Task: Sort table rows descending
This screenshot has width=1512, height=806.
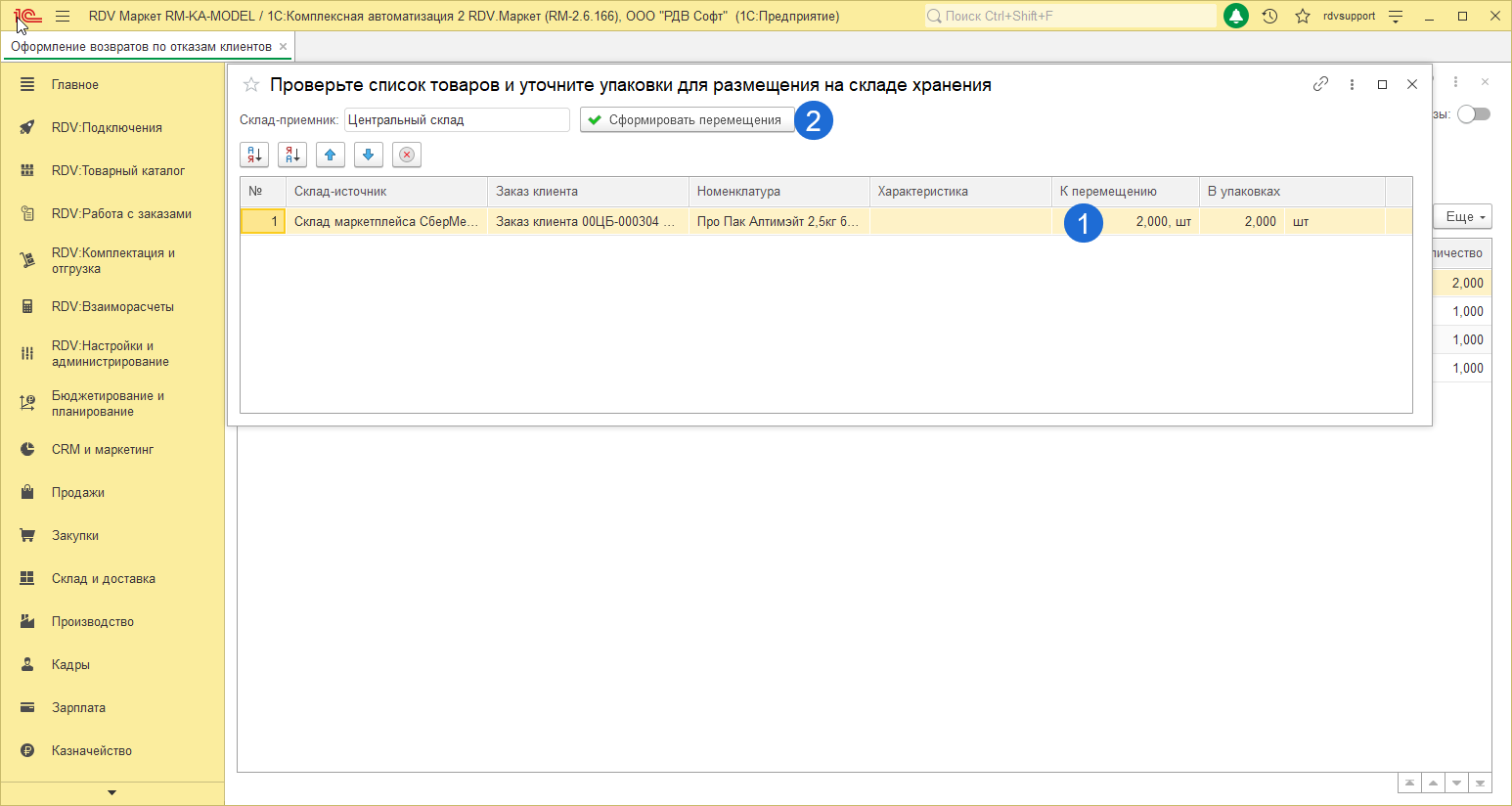Action: tap(292, 155)
